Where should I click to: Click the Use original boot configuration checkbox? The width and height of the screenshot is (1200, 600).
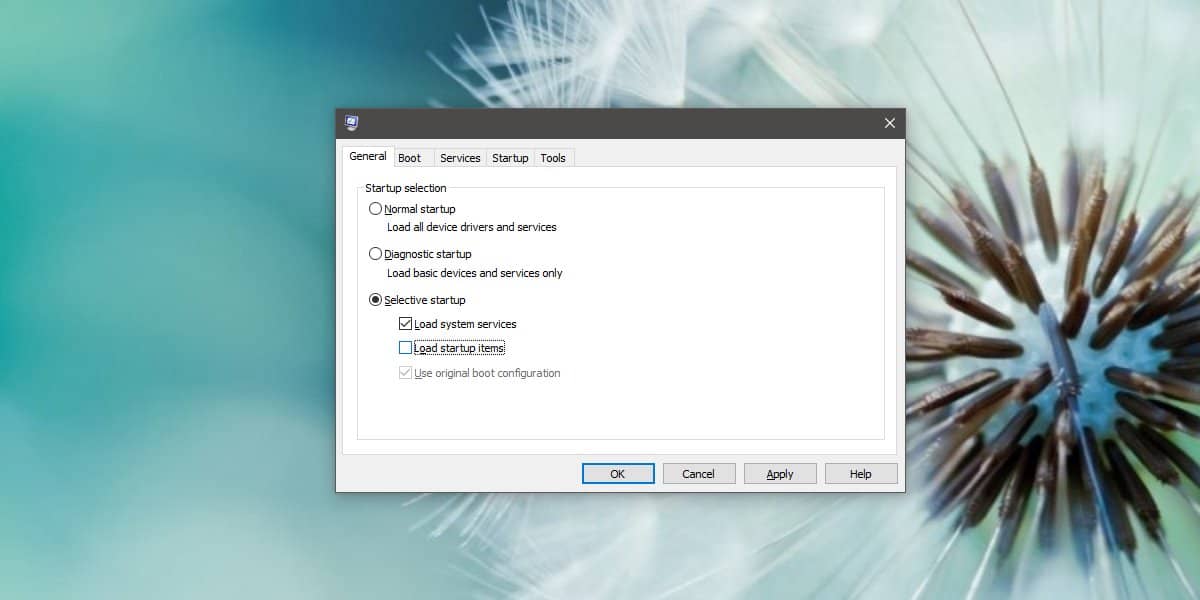405,372
